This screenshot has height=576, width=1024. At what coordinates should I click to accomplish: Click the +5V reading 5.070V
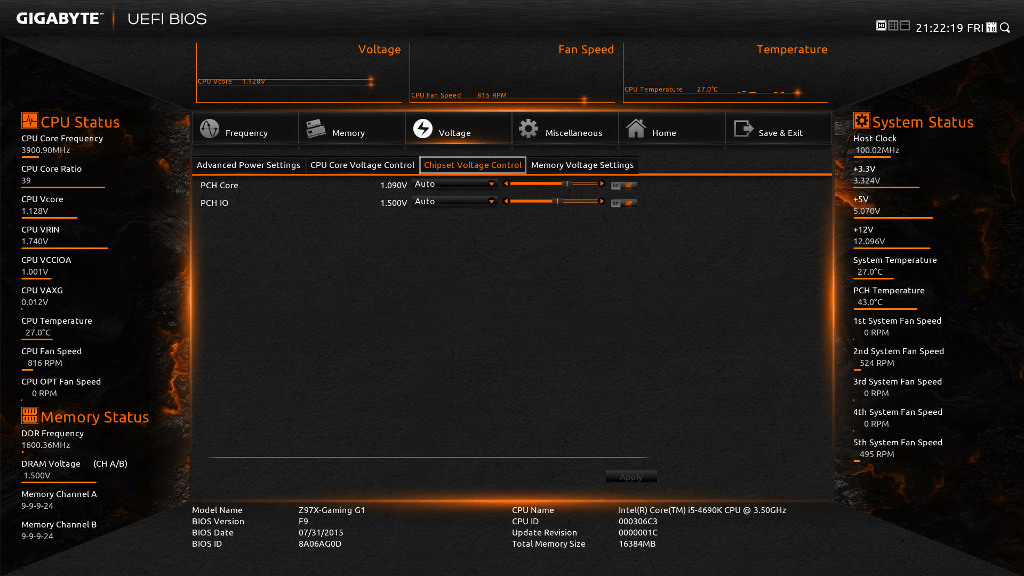pyautogui.click(x=867, y=212)
